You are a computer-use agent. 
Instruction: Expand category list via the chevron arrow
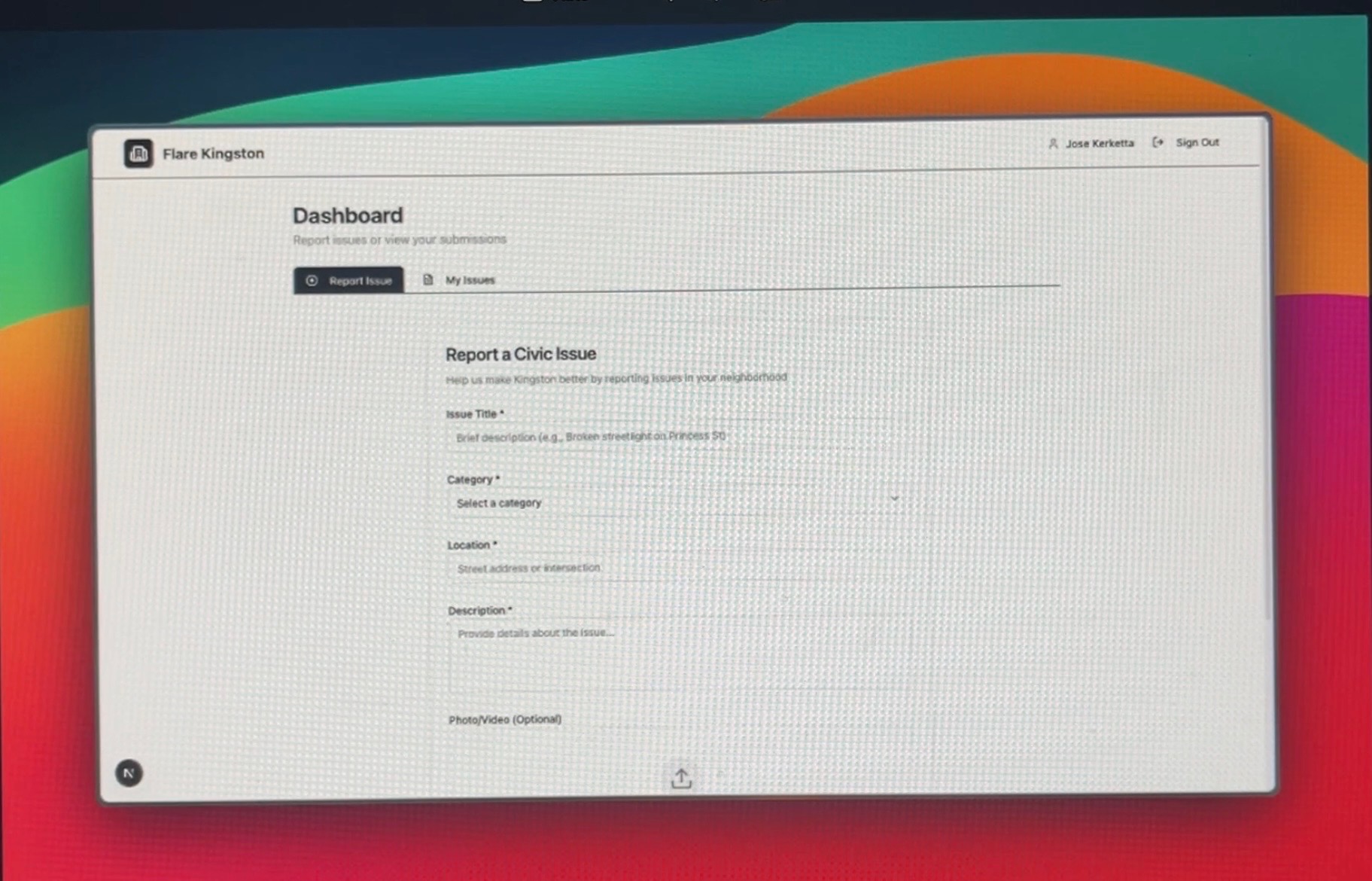[894, 498]
